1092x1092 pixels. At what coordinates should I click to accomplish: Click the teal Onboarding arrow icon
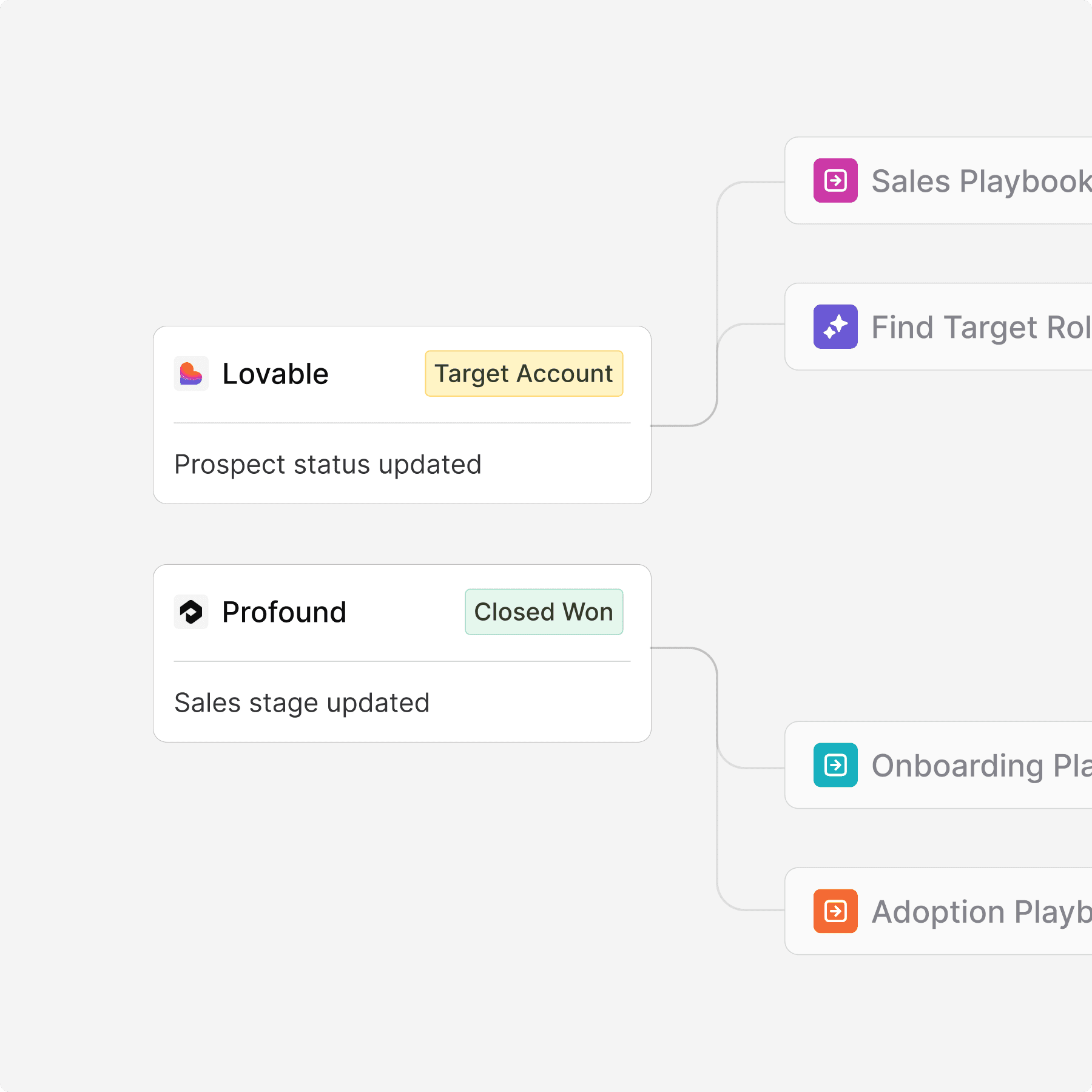[835, 765]
